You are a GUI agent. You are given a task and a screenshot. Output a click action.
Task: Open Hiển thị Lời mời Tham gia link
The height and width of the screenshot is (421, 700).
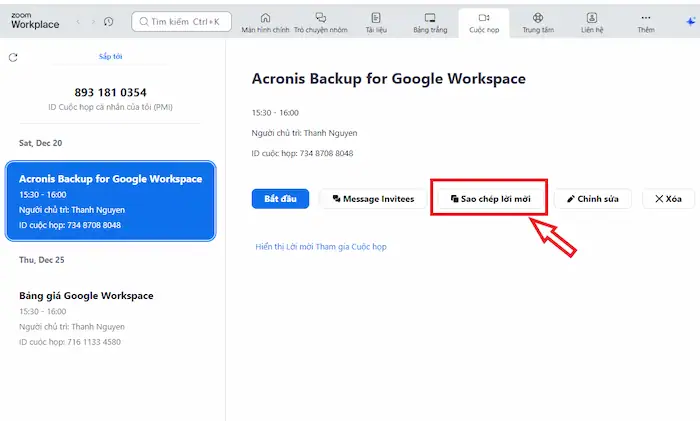320,246
